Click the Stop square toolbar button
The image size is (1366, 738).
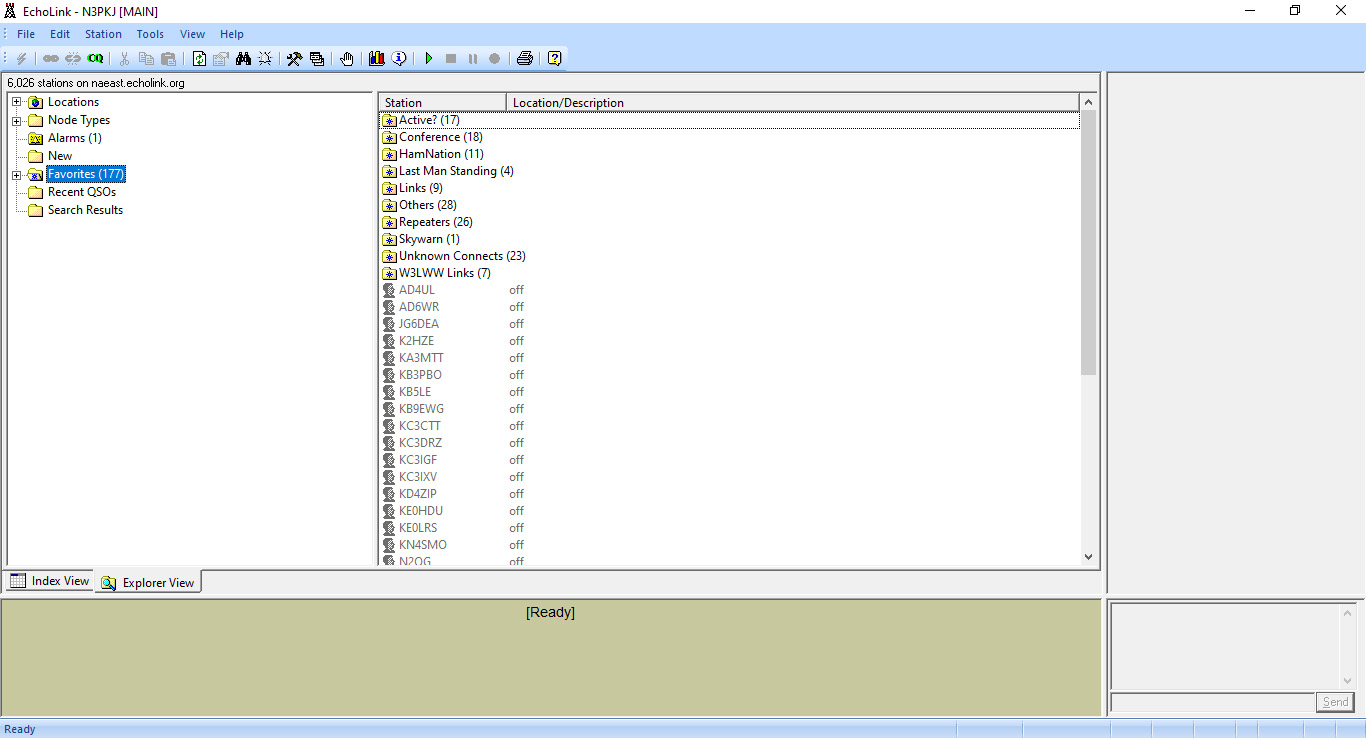point(451,59)
